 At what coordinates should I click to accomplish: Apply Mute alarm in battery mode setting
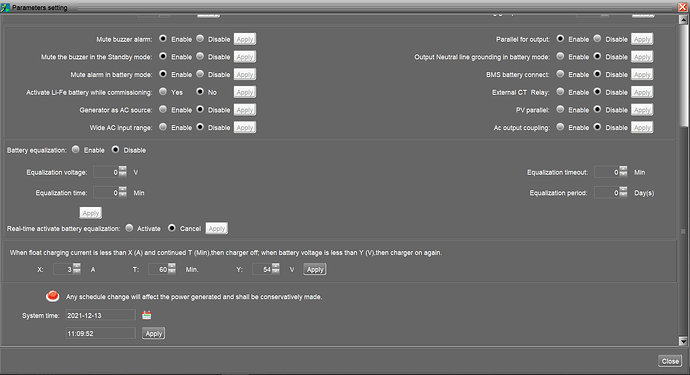(245, 74)
